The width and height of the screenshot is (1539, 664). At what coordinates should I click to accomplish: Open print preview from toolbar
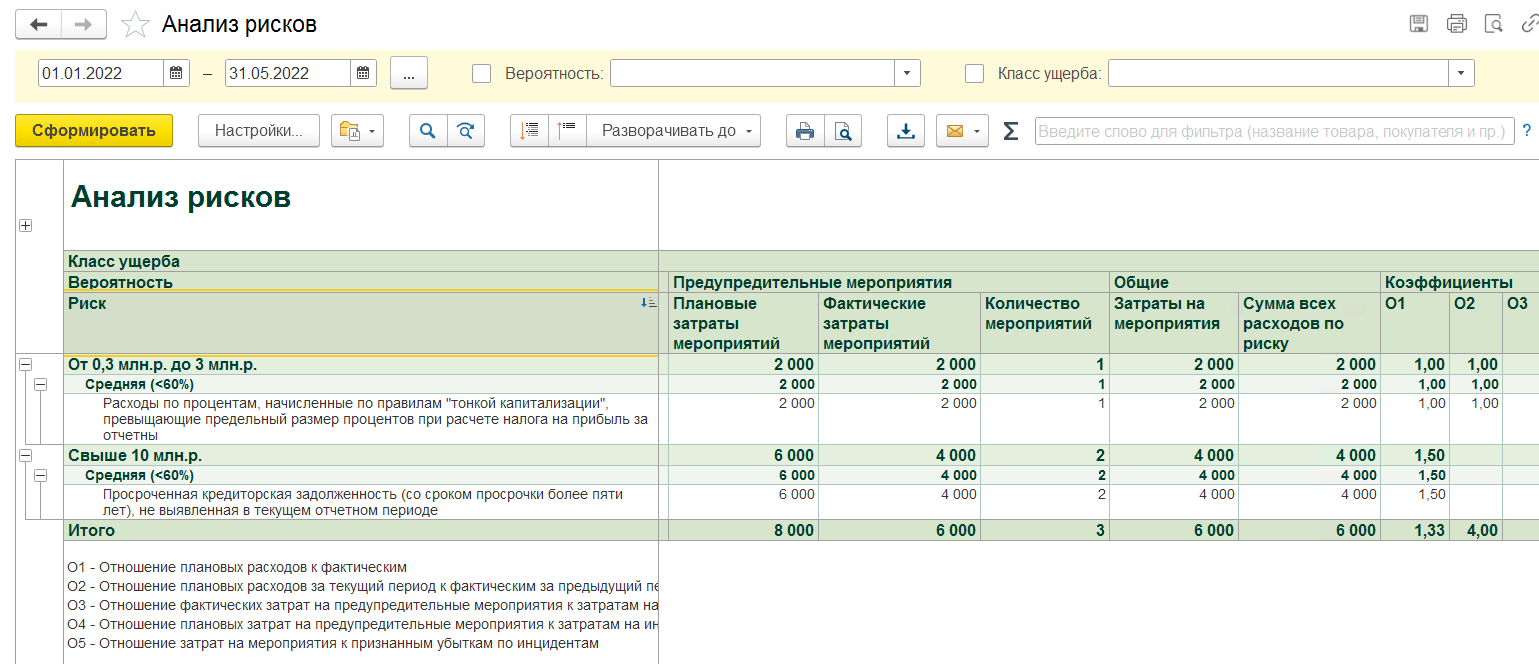(843, 131)
